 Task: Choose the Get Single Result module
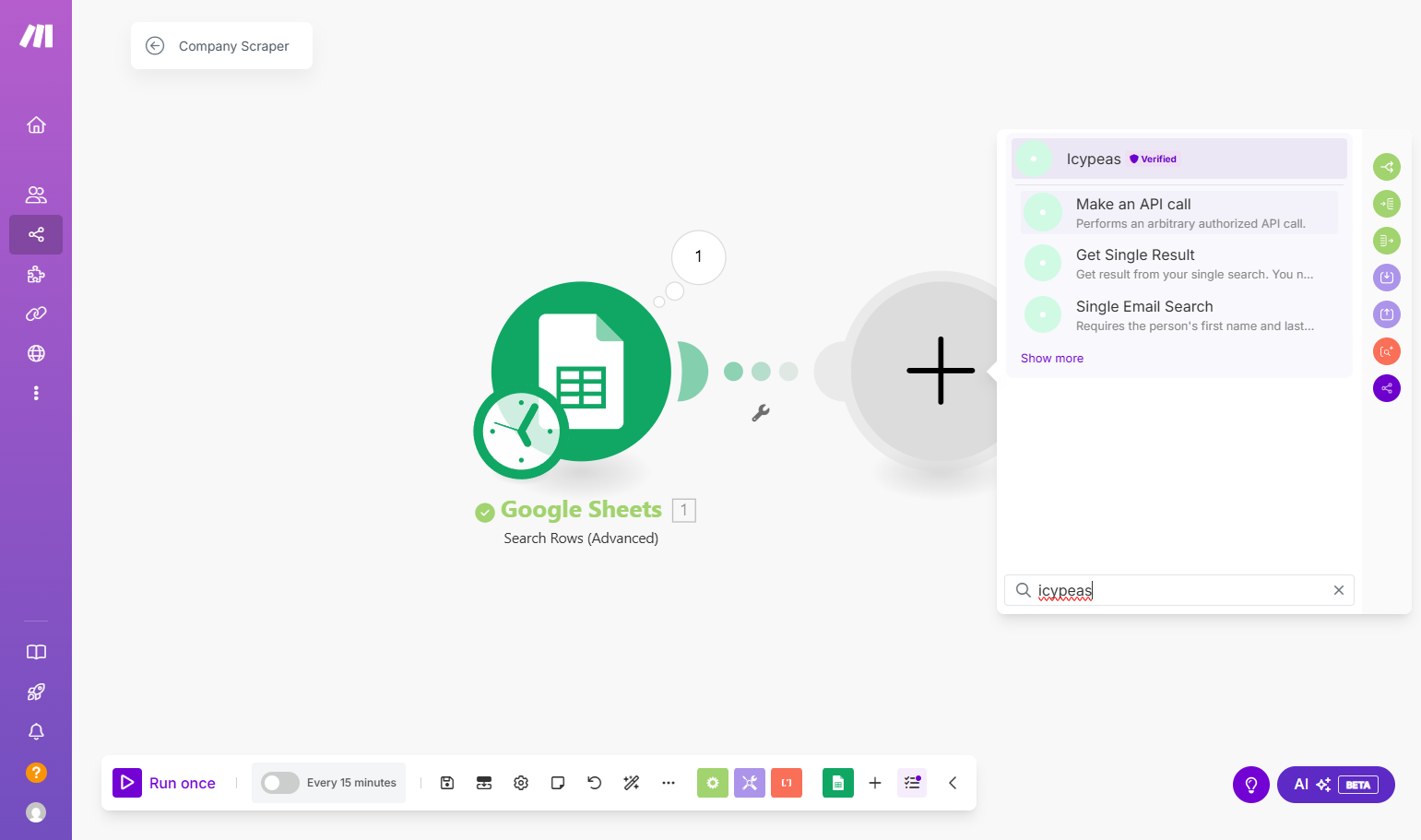[1179, 264]
